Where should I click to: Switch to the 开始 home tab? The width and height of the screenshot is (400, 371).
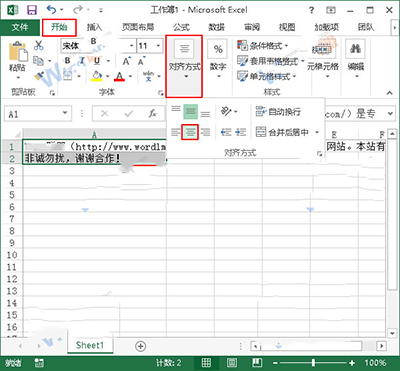59,27
